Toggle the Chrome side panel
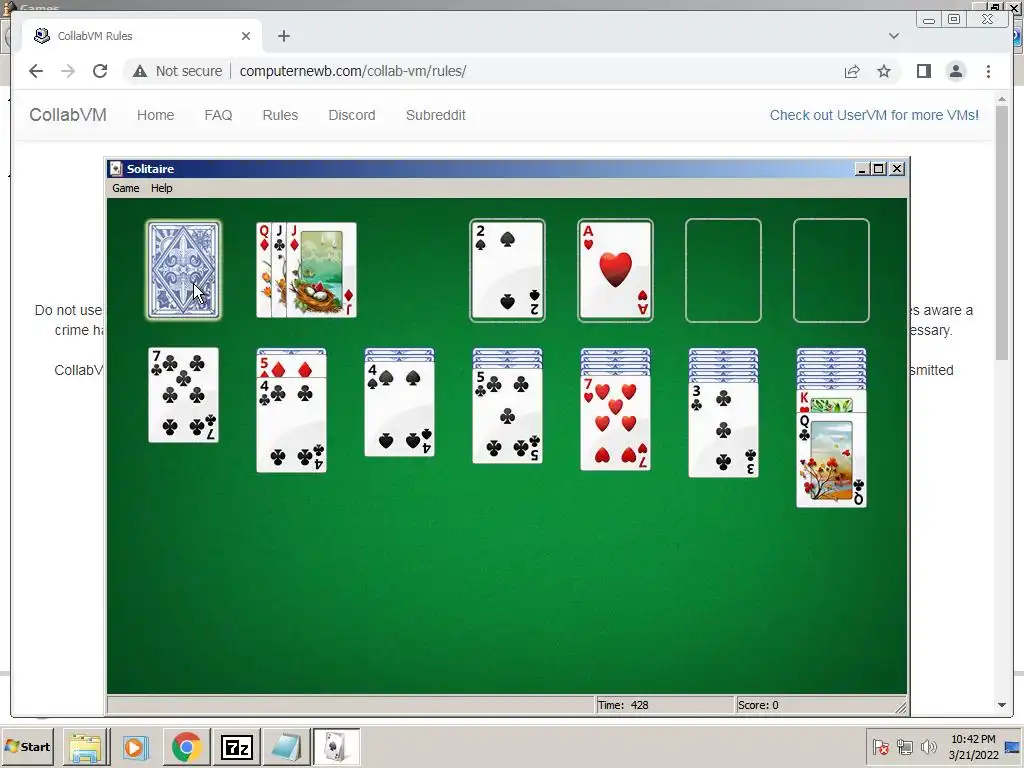Screen dimensions: 1024x768 (x=923, y=71)
